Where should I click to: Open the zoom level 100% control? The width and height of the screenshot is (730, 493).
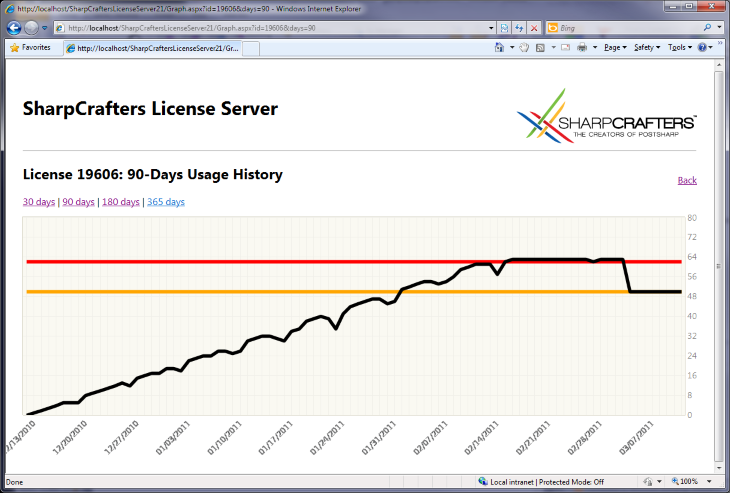coord(684,481)
